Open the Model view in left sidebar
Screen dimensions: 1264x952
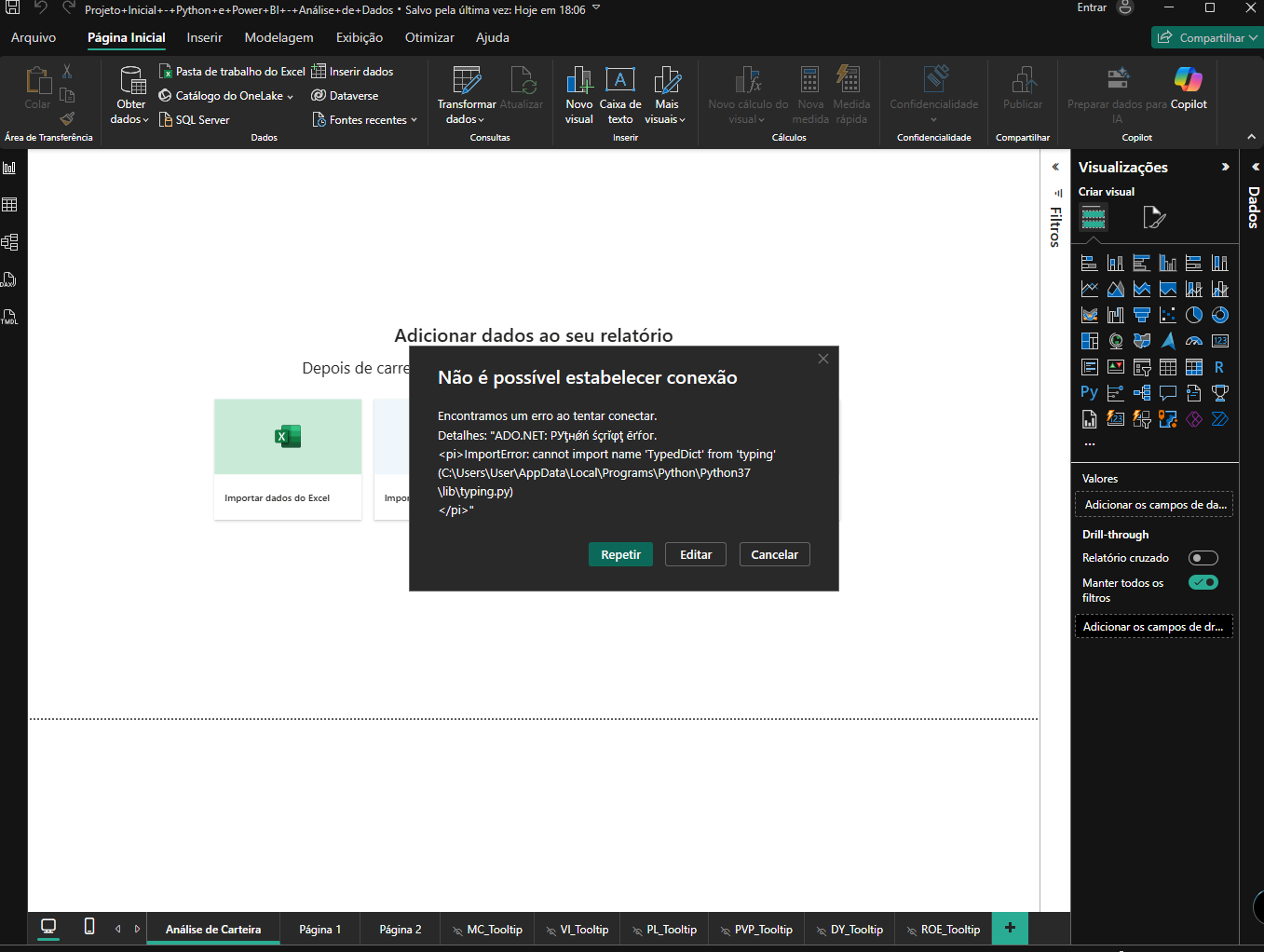click(9, 242)
